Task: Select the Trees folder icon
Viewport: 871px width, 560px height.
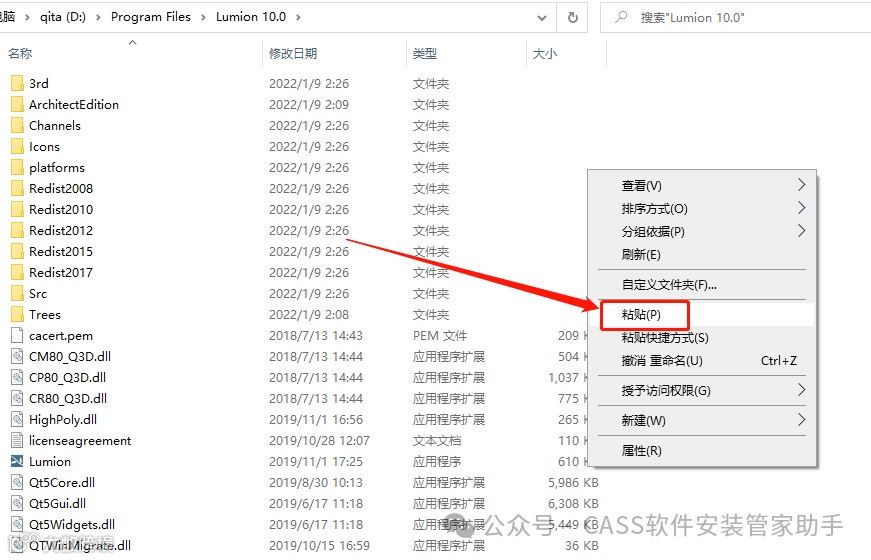Action: (x=17, y=314)
